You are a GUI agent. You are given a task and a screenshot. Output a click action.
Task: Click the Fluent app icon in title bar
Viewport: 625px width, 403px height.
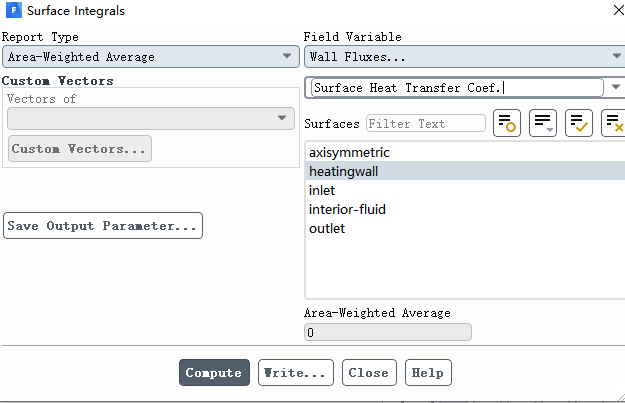[x=13, y=11]
